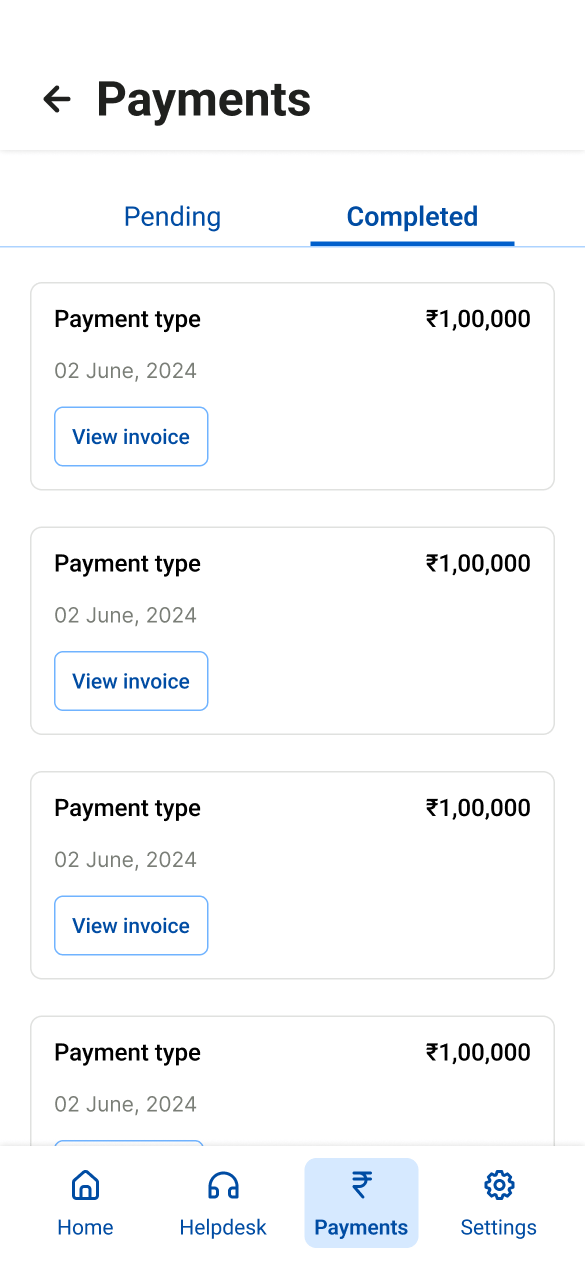Image resolution: width=585 pixels, height=1266 pixels.
Task: Select the second payment card's date
Action: 125,615
